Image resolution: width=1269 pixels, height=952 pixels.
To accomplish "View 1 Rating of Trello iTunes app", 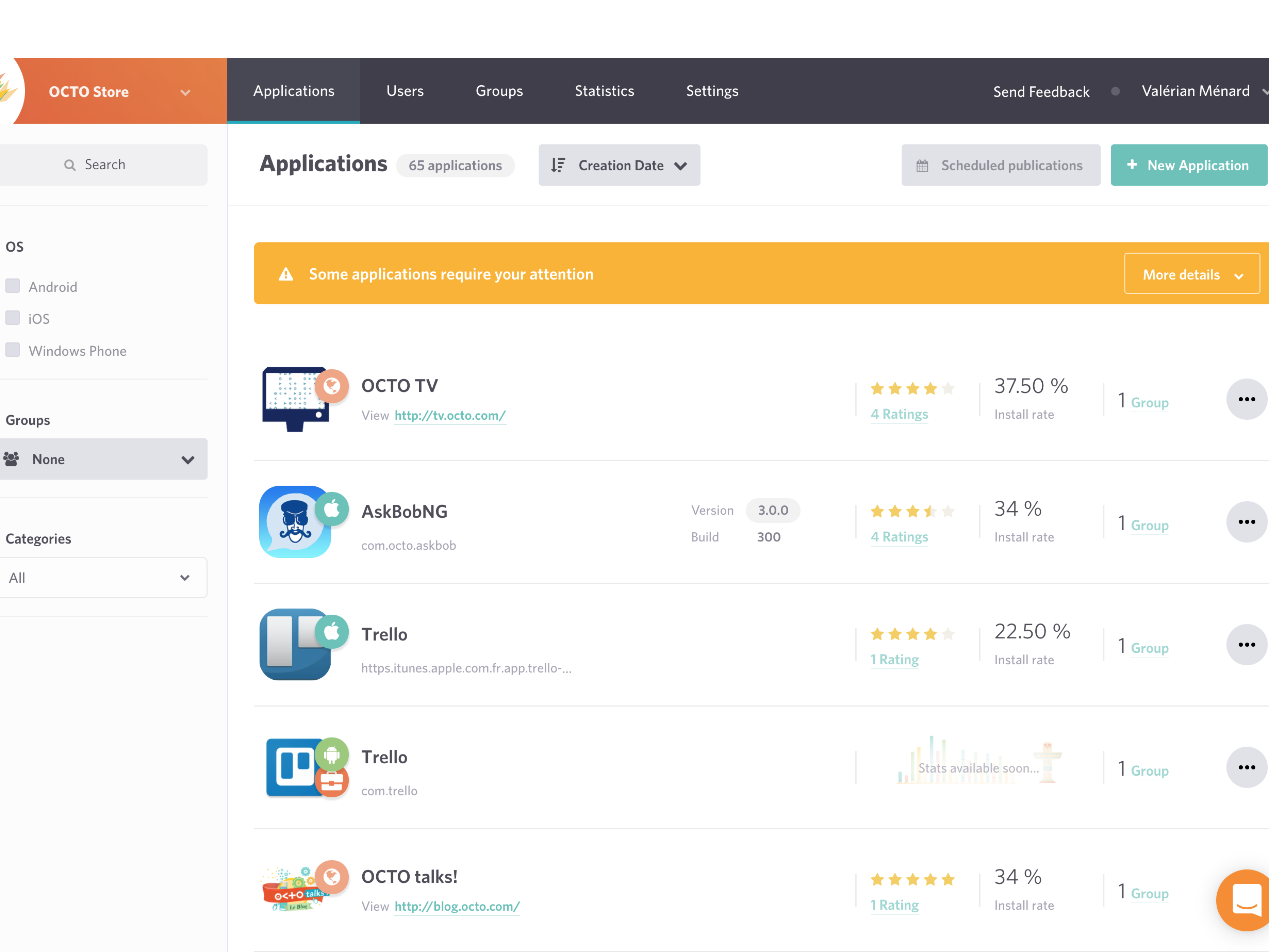I will [x=894, y=660].
